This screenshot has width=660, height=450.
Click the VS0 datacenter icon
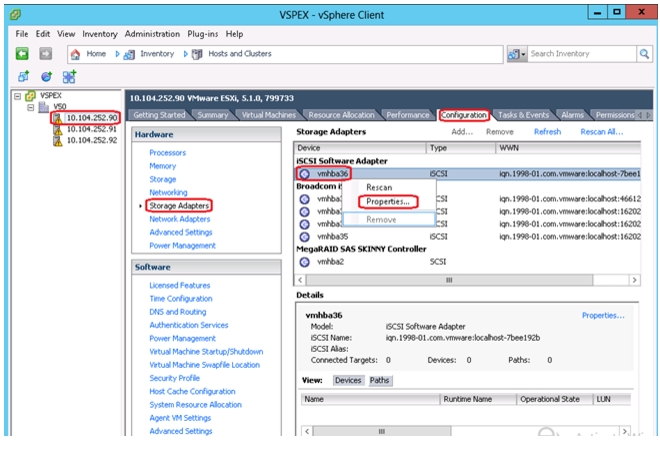44,107
